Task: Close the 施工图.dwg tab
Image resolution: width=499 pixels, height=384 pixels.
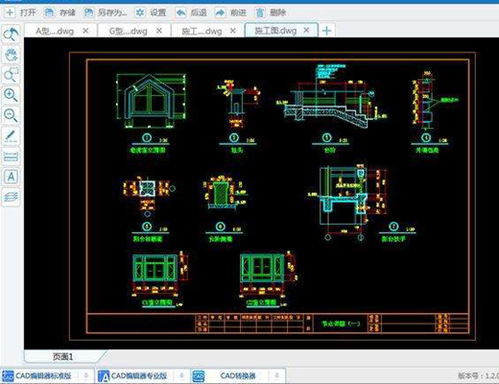Action: tap(306, 30)
